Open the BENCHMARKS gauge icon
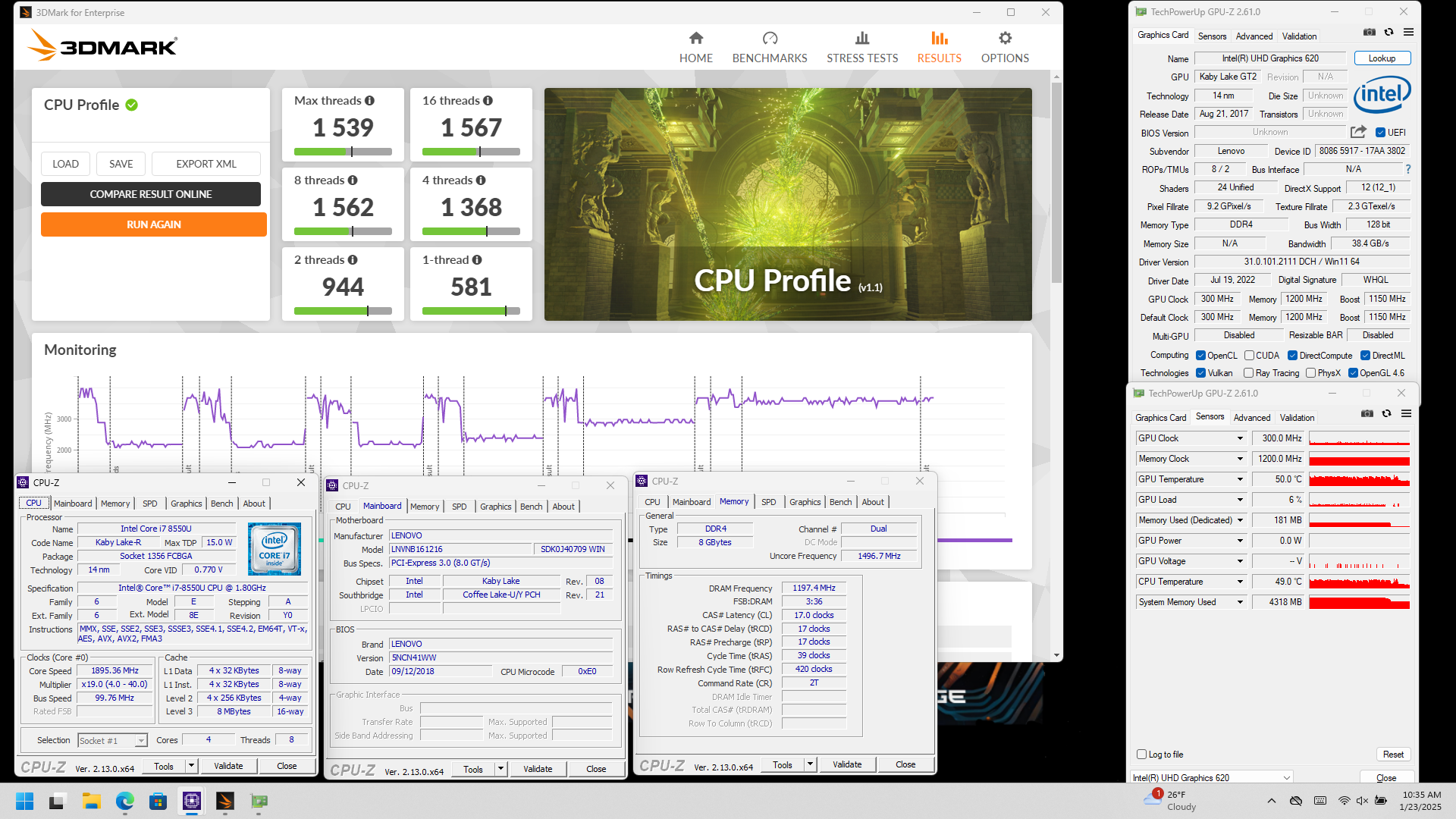The image size is (1456, 819). tap(770, 38)
